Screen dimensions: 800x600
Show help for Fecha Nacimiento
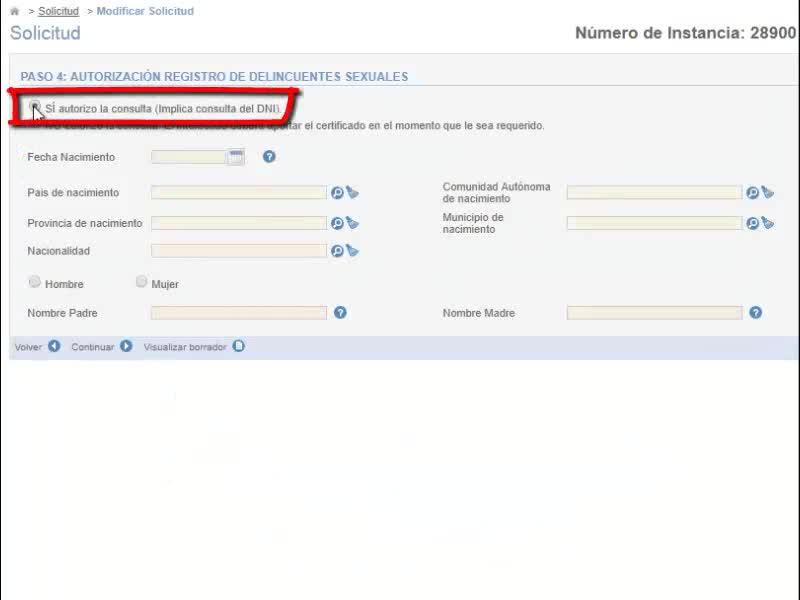click(269, 157)
